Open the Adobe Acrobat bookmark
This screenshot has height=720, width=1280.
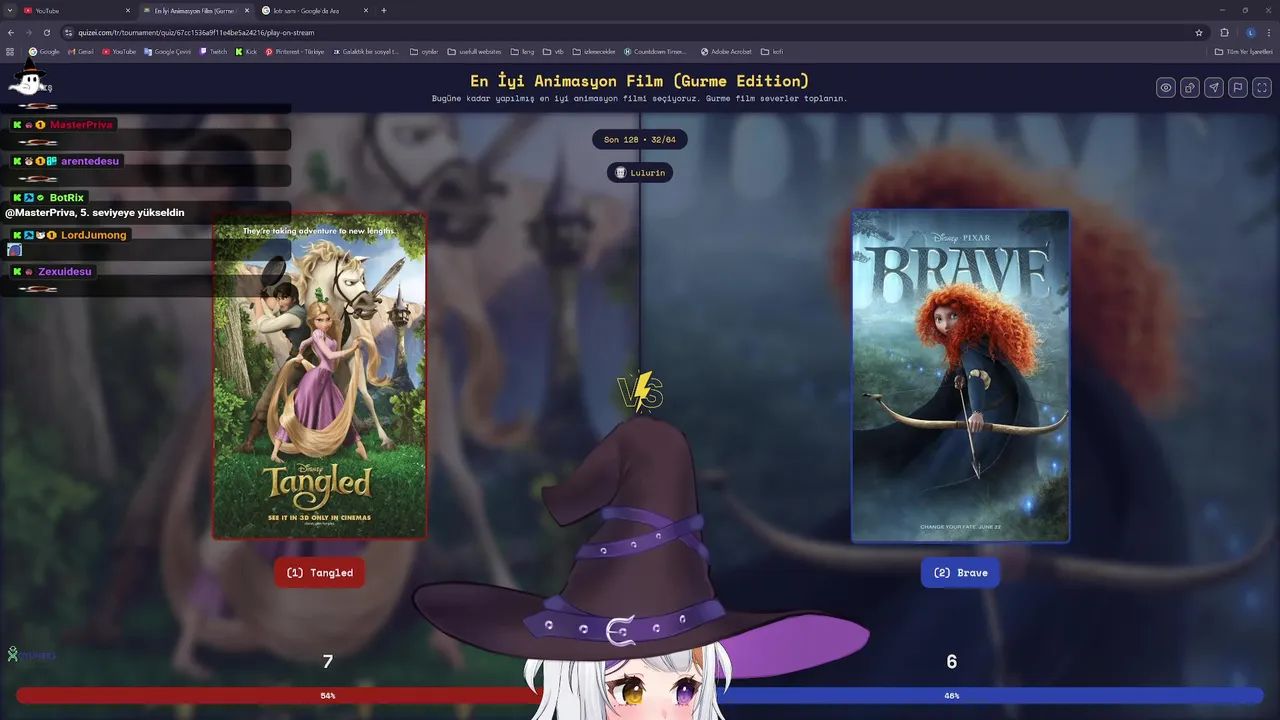point(726,51)
